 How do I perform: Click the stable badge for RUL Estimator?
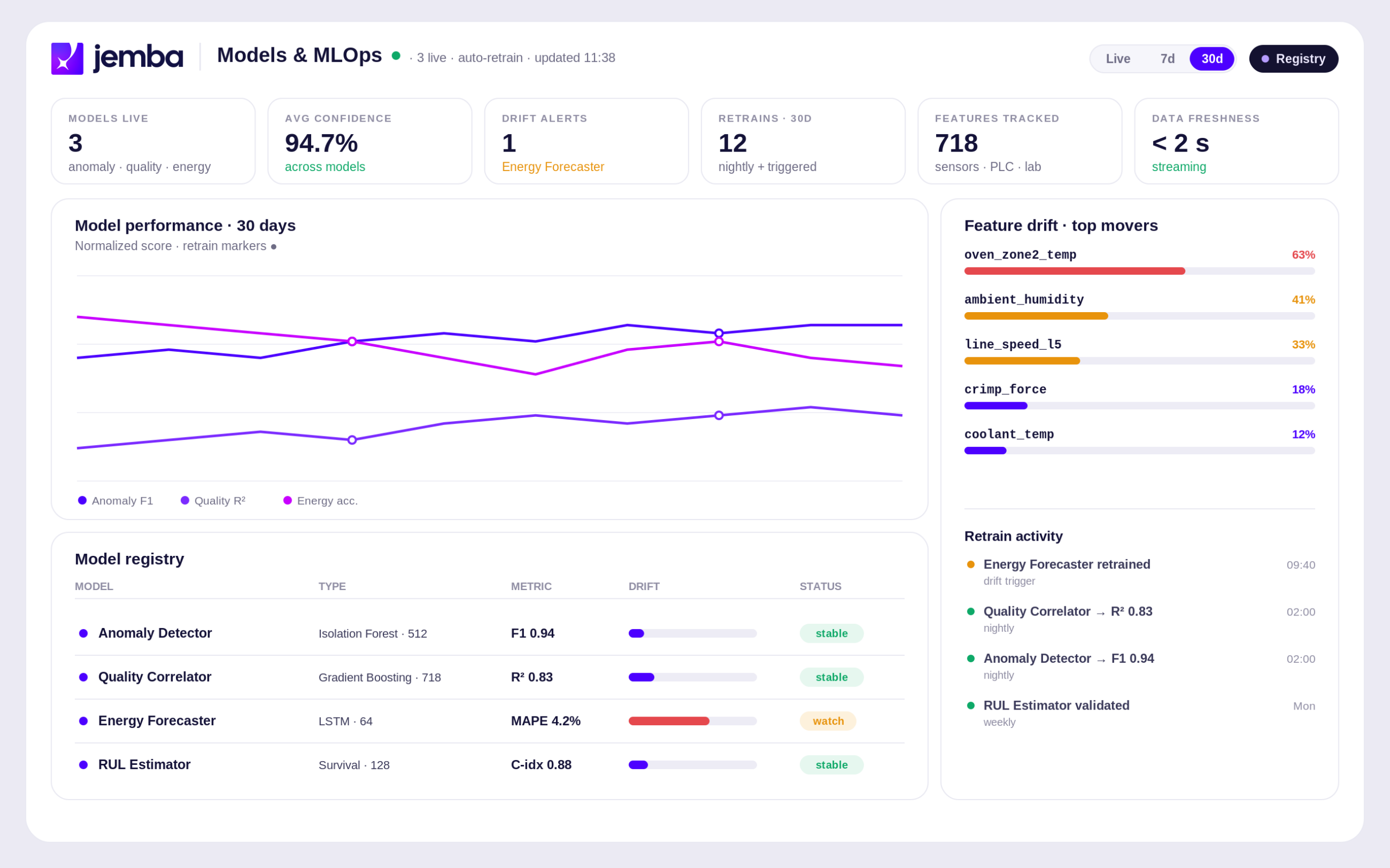point(831,765)
